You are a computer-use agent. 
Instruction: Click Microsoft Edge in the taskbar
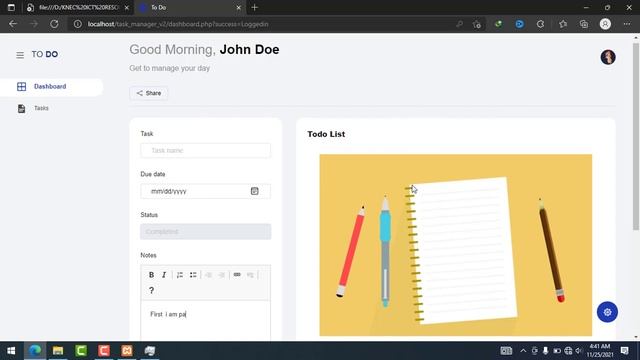(x=35, y=351)
